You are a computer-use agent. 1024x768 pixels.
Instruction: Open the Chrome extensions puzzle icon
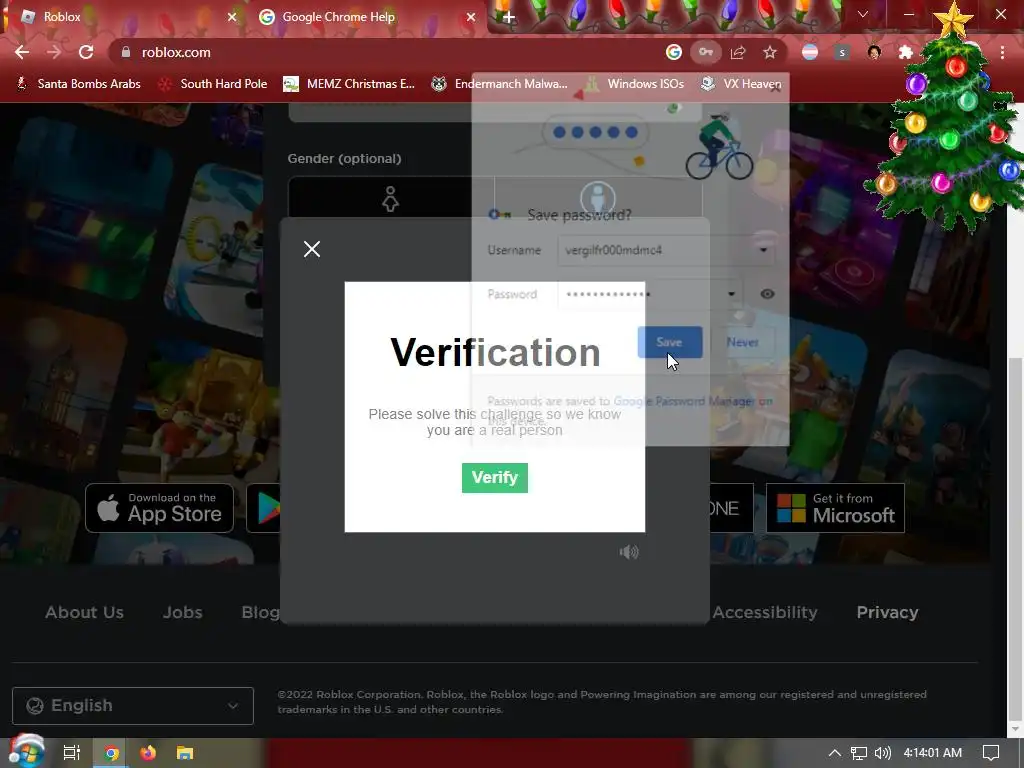[906, 52]
